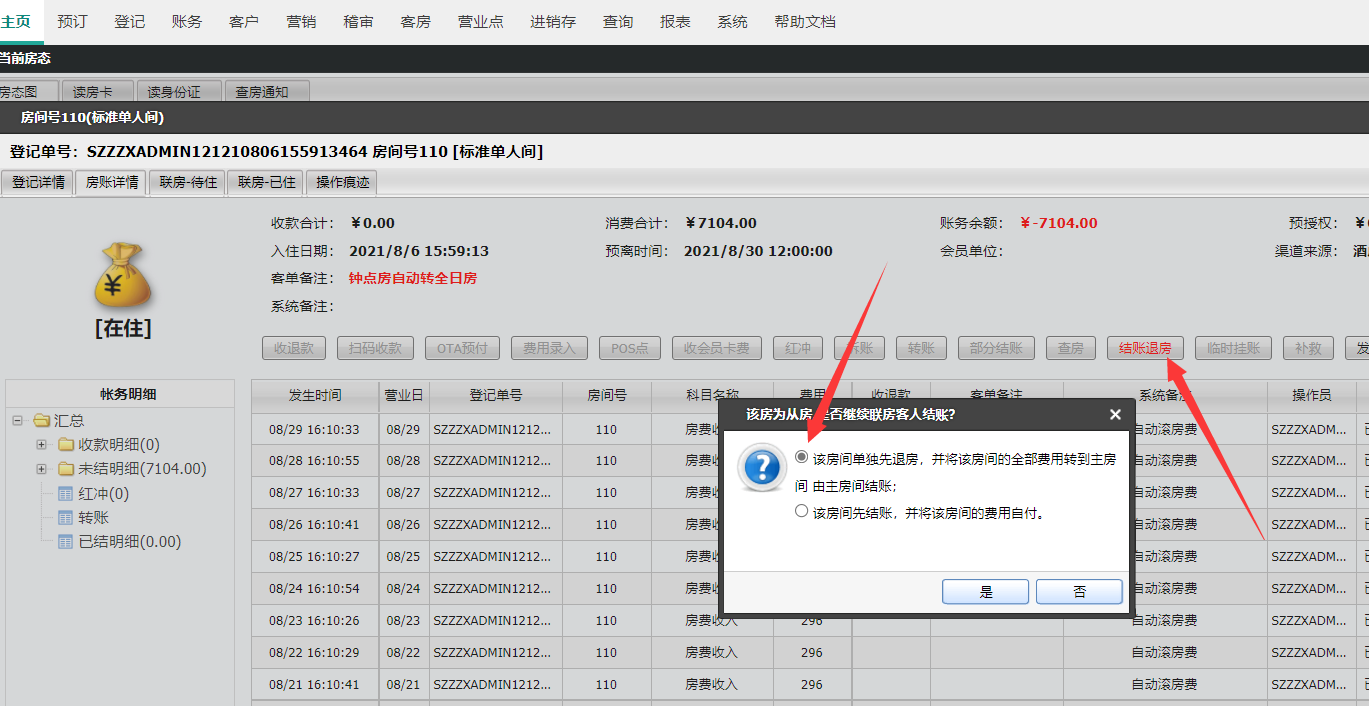Open the 转账 table icon item
Viewport: 1369px width, 706px height.
65,517
